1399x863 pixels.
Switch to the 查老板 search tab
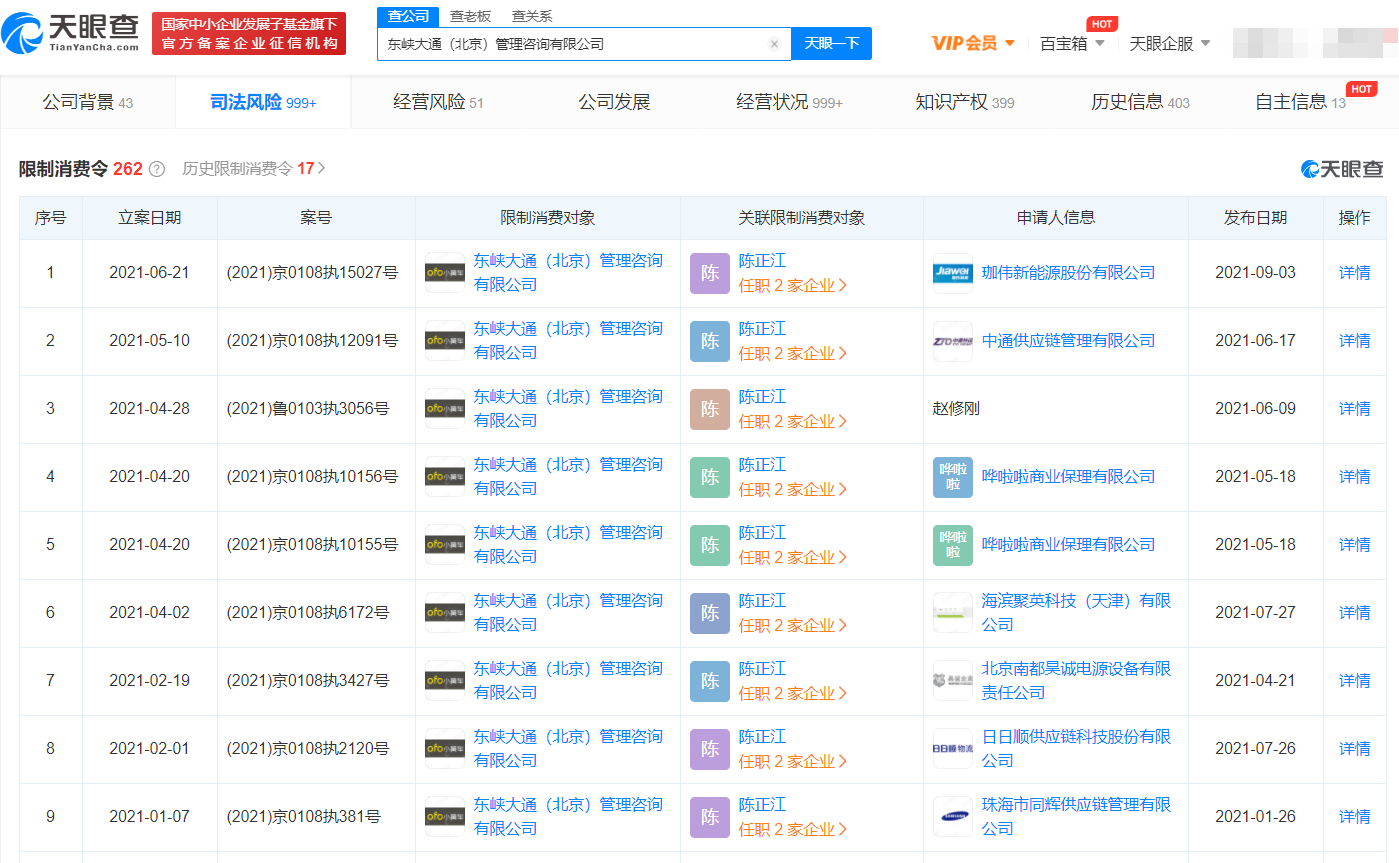click(470, 16)
